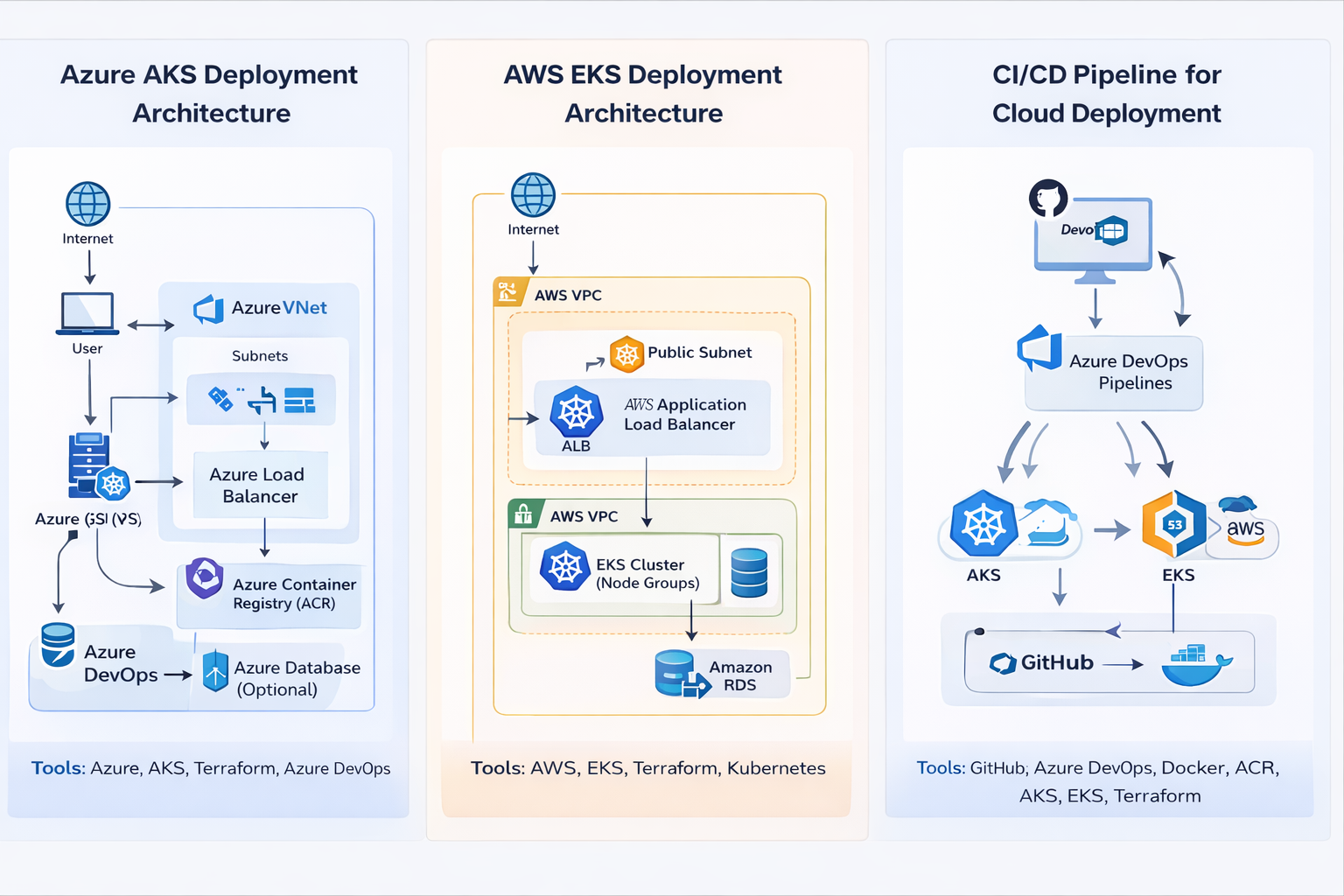Select the "AKS" label under the blue hexagon
Screen dimensions: 1344x896
[983, 576]
